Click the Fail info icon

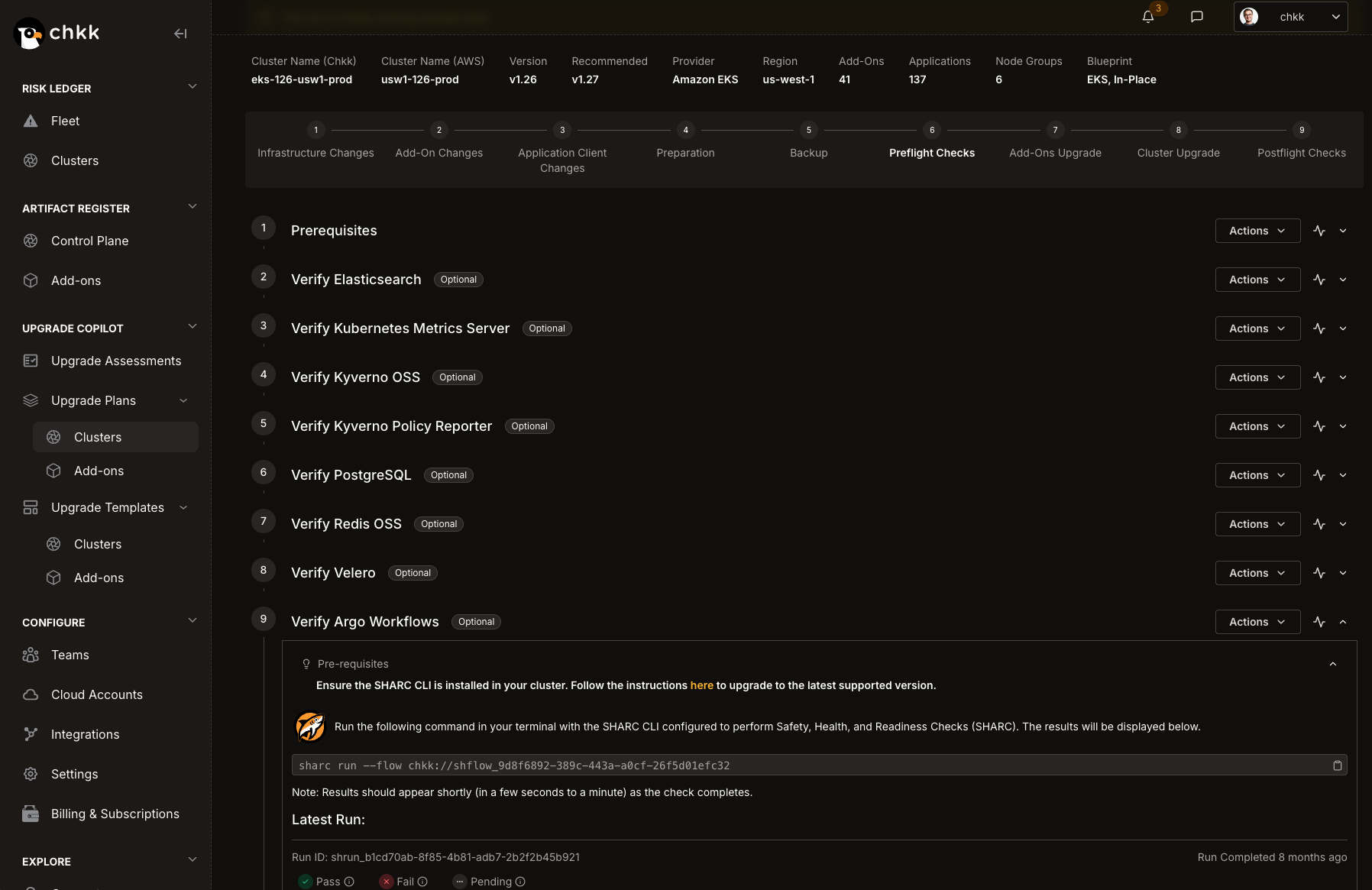422,882
